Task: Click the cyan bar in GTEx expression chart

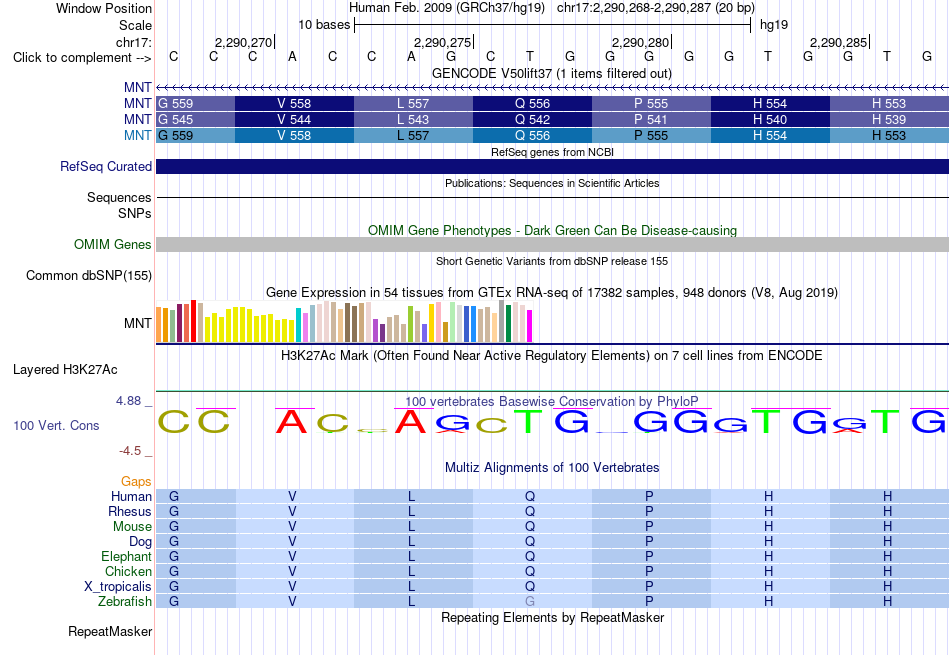Action: (298, 325)
